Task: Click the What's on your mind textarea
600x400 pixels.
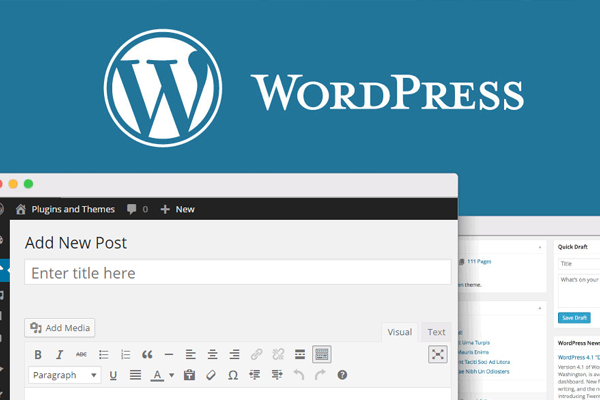Action: [579, 291]
